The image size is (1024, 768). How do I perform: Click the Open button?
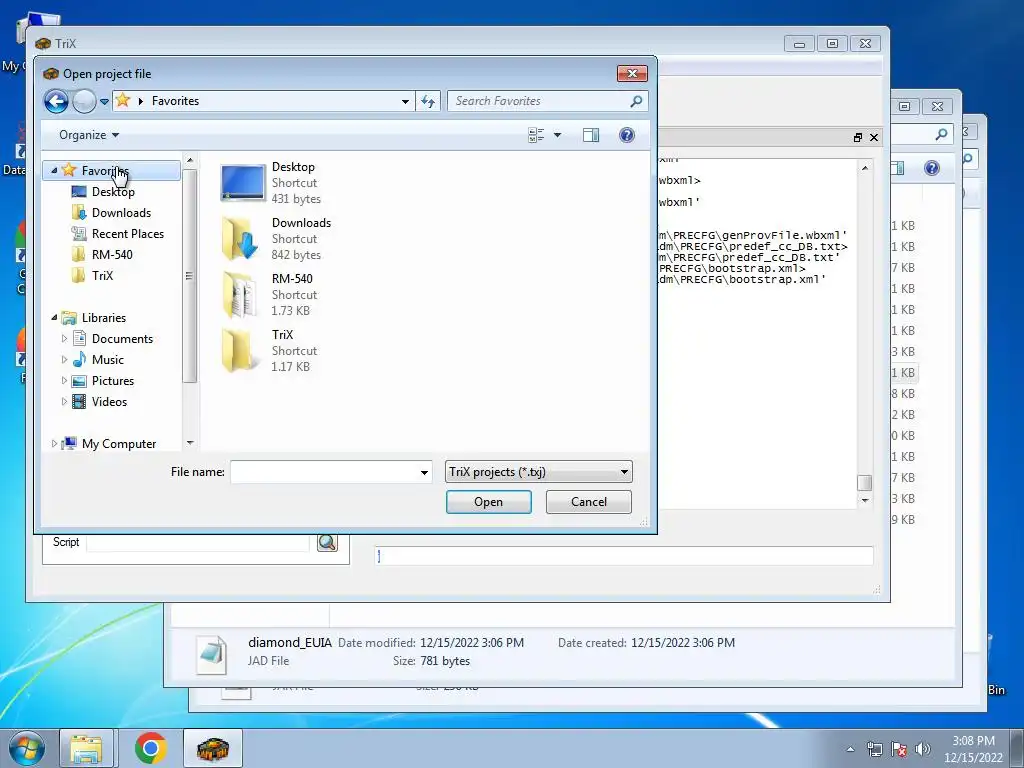click(488, 502)
